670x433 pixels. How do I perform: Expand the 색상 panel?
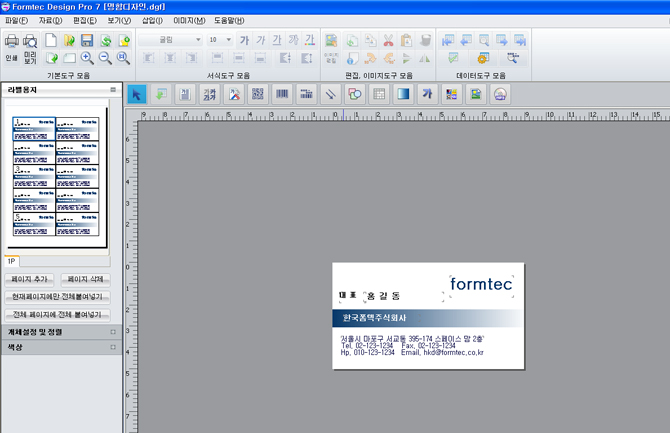[x=113, y=347]
